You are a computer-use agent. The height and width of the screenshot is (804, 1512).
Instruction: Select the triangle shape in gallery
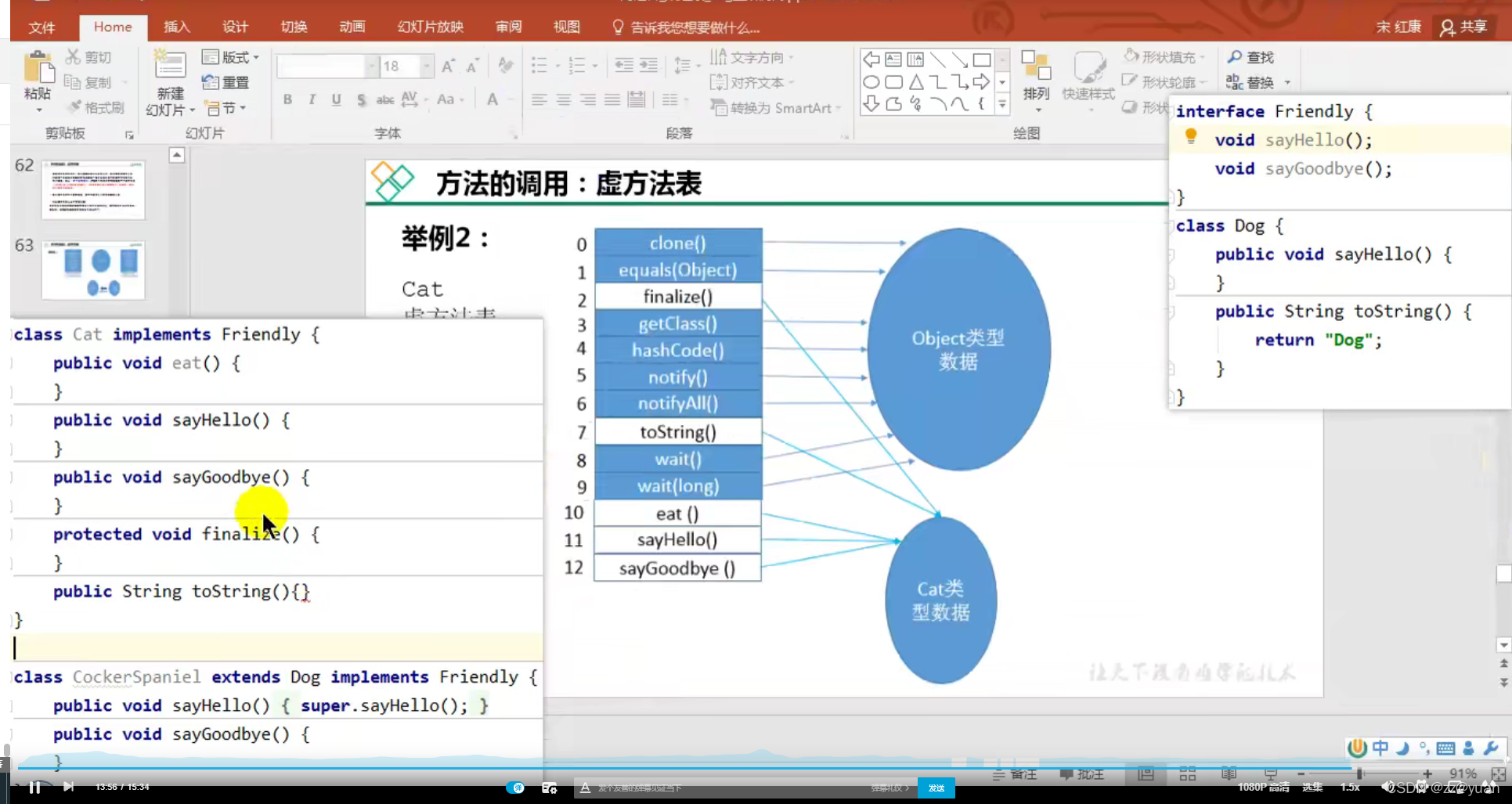[915, 81]
